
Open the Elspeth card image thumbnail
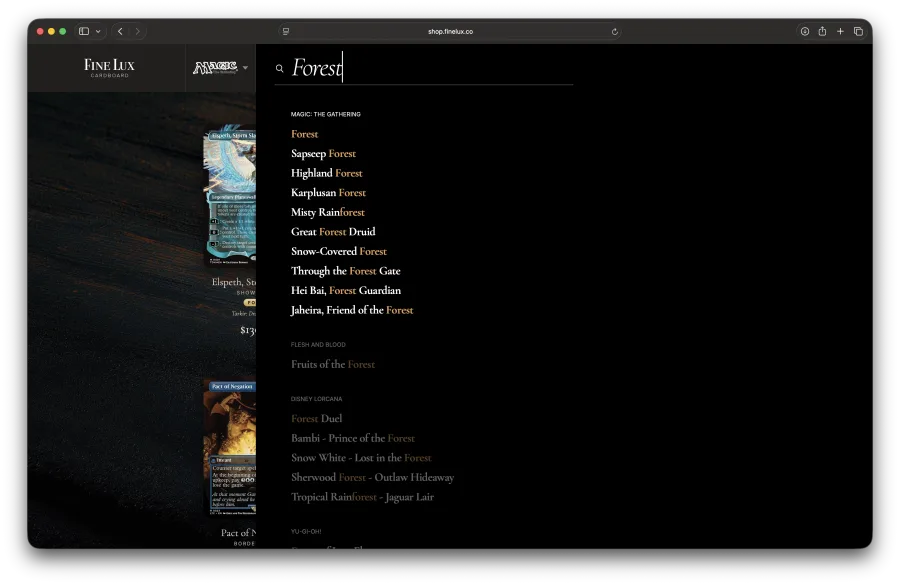230,196
